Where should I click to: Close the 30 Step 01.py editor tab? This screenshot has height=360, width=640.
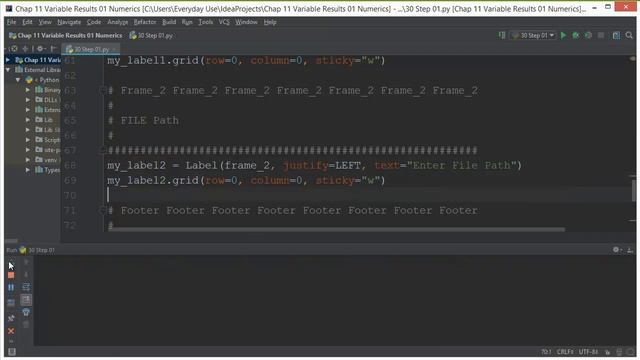115,49
